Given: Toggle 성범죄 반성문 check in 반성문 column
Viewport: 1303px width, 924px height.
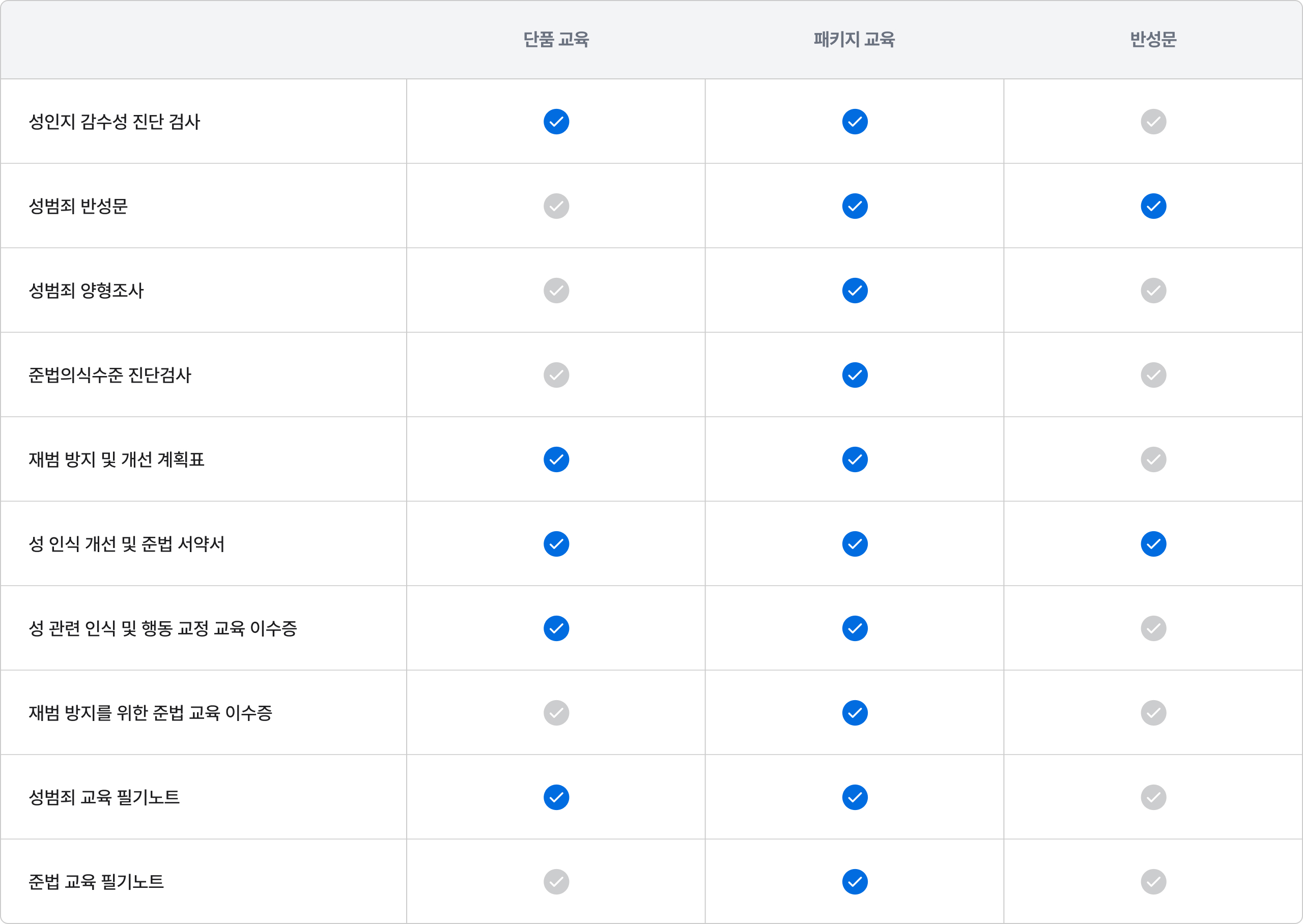Looking at the screenshot, I should [1153, 206].
